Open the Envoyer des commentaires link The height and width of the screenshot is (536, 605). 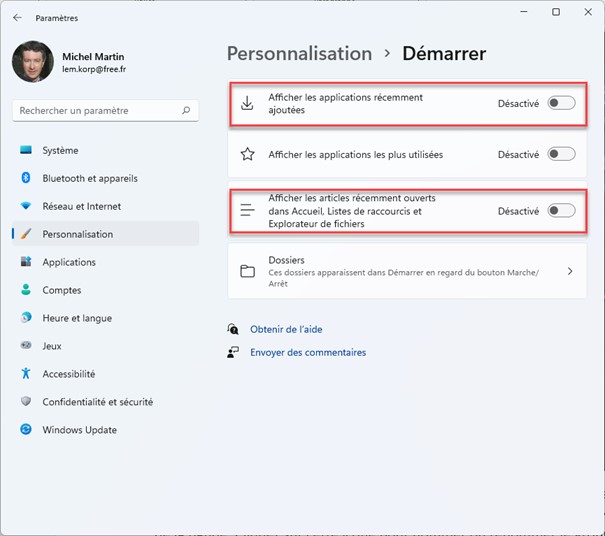[308, 352]
